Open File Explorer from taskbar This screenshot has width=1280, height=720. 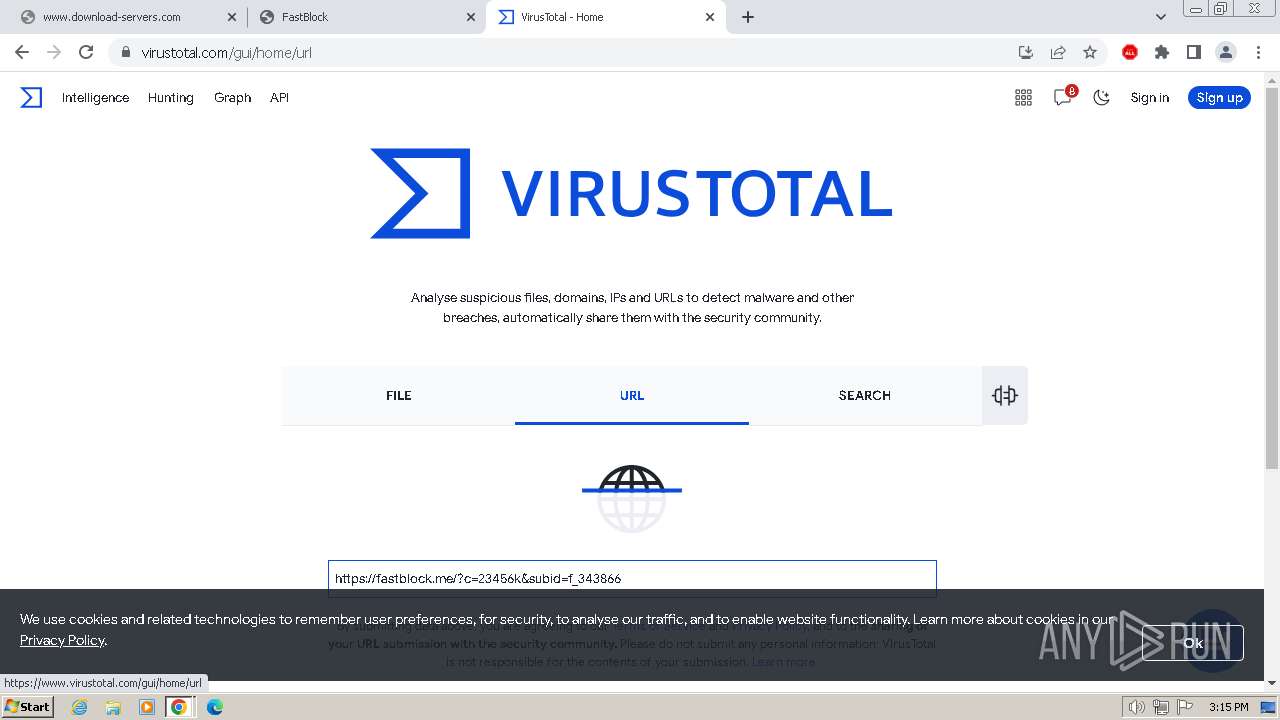pyautogui.click(x=113, y=707)
